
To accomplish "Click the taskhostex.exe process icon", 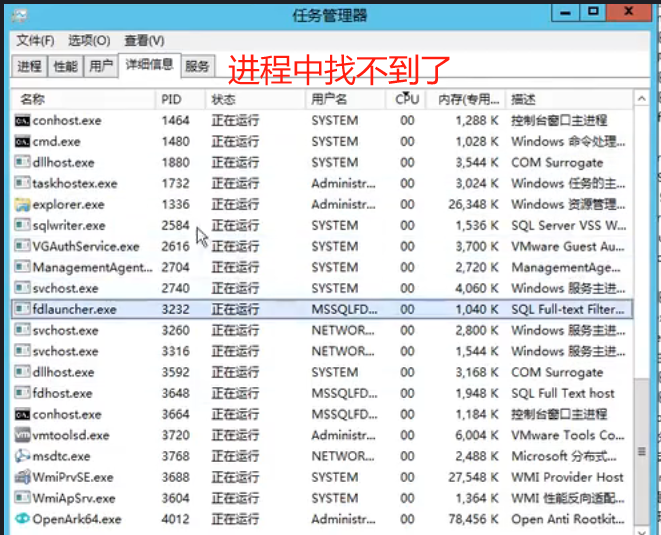I will (x=22, y=183).
